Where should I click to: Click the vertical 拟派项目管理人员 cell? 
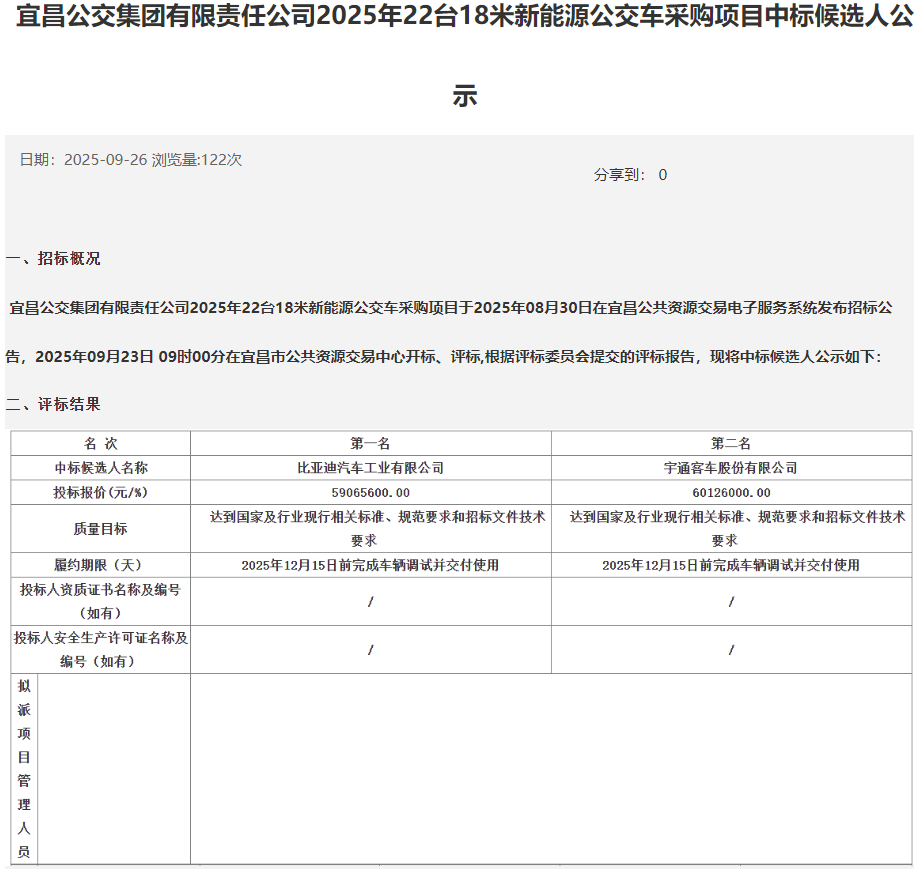point(24,768)
